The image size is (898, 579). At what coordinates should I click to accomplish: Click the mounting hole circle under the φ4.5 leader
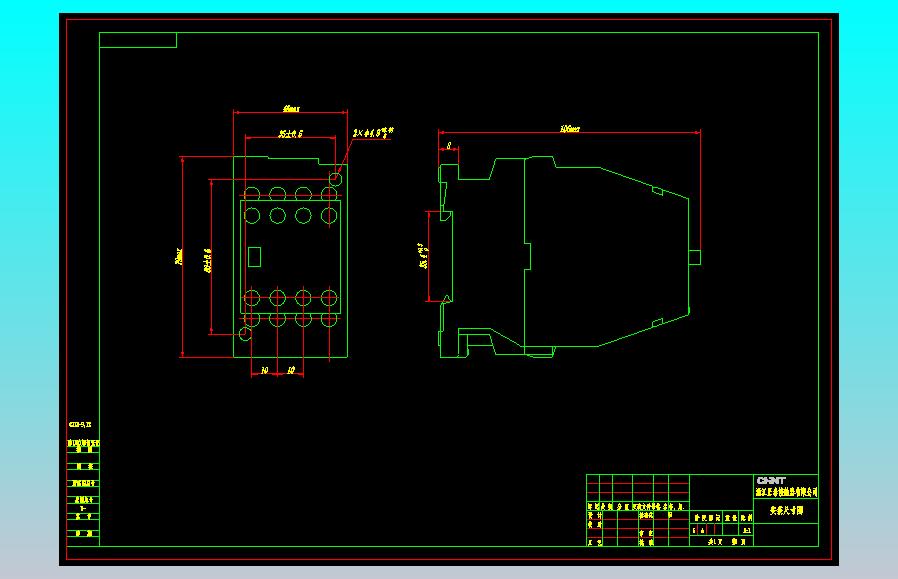[x=336, y=179]
